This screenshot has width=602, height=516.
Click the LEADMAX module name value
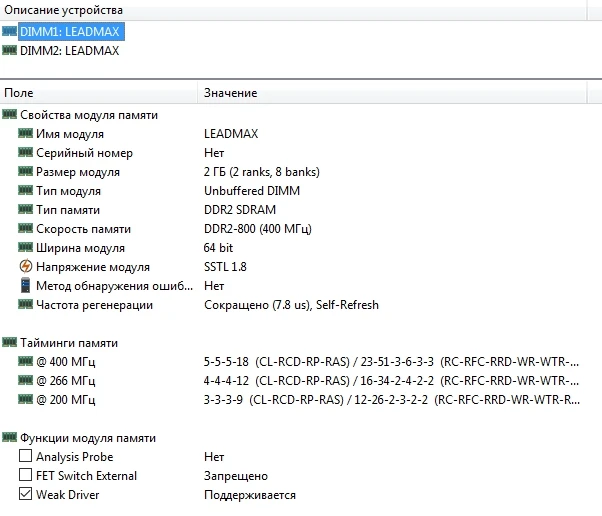(x=231, y=134)
